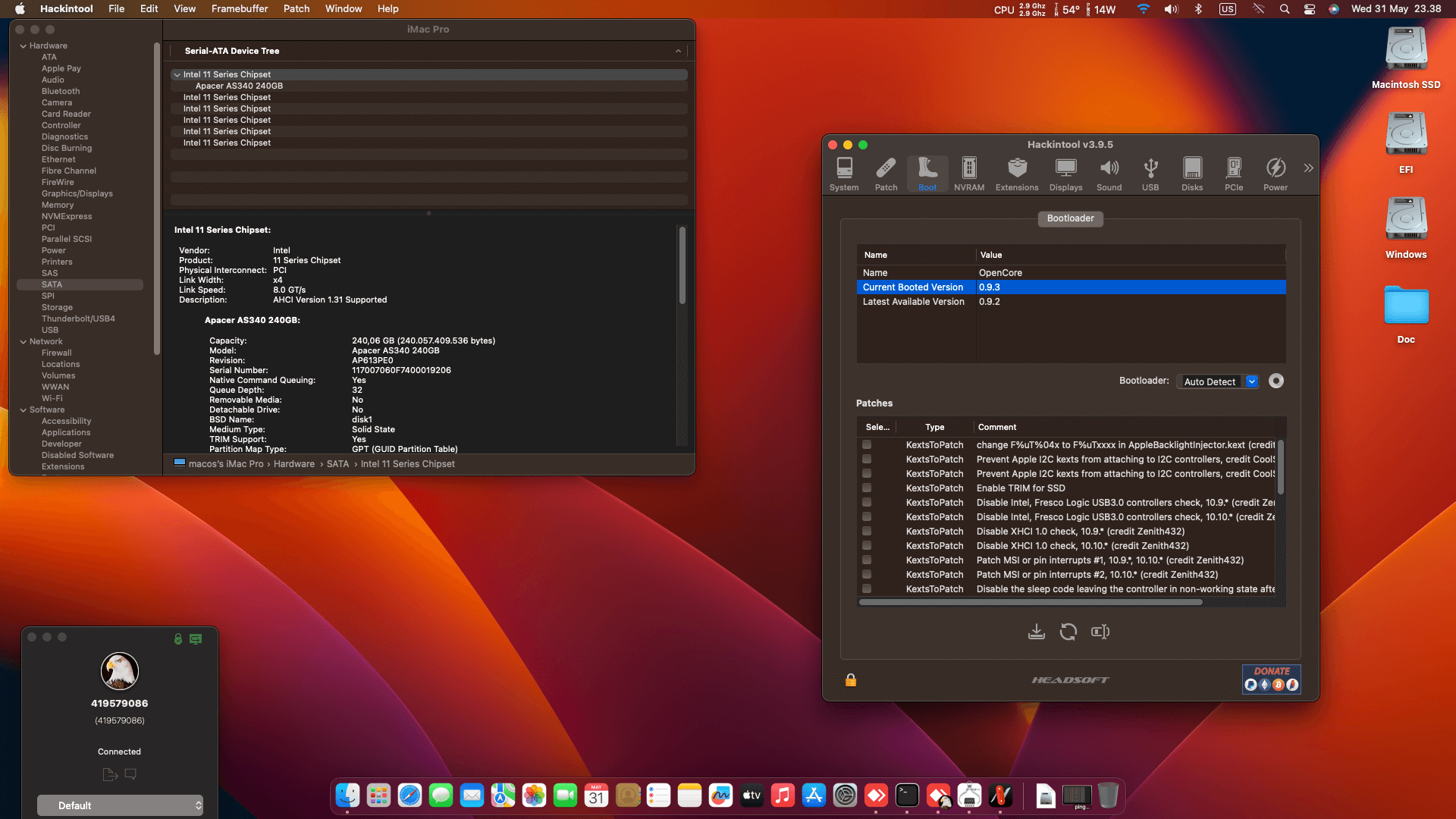Viewport: 1456px width, 819px height.
Task: Open the NVRAM section of Hackintool
Action: [968, 173]
